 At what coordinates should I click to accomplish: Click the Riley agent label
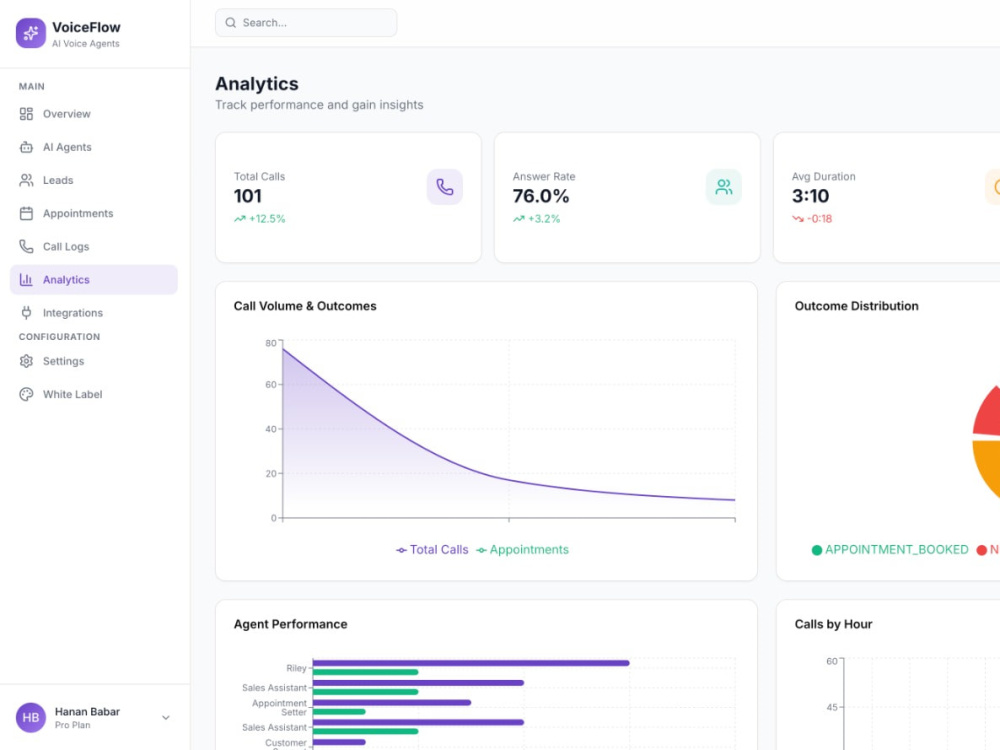click(x=296, y=668)
